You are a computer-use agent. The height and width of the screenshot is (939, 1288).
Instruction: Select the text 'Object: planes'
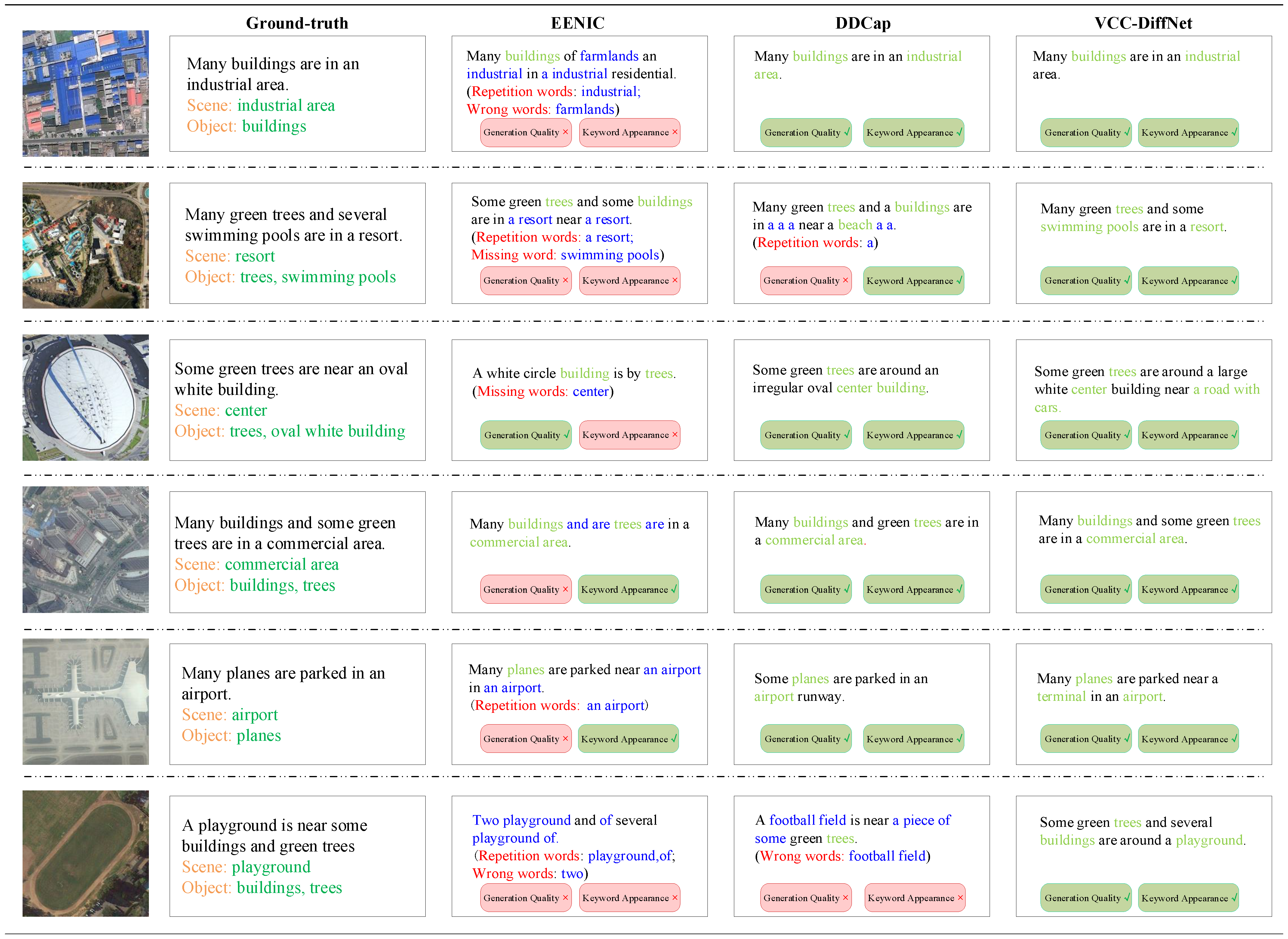click(231, 736)
